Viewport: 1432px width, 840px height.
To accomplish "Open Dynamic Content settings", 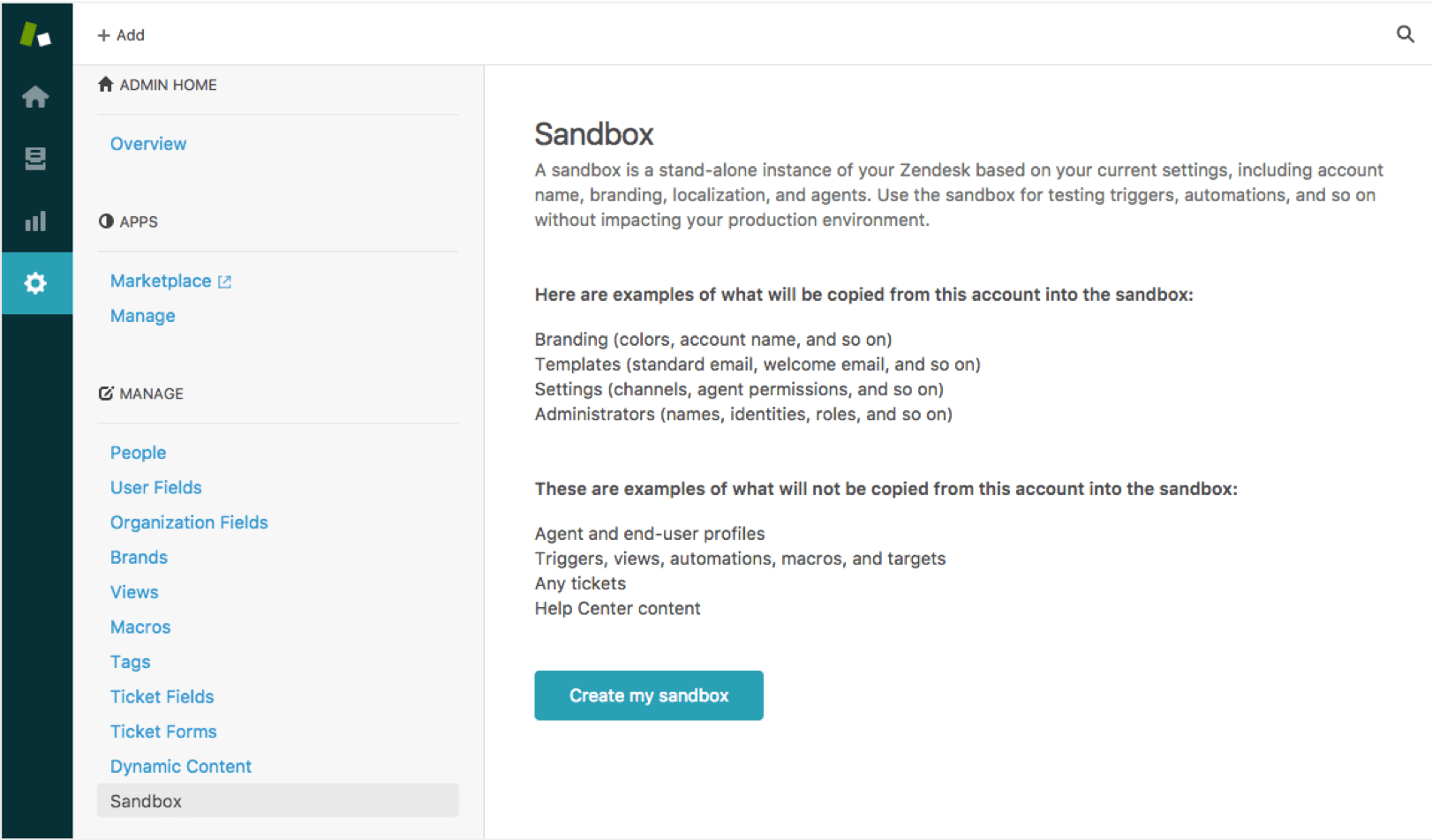I will pos(181,767).
